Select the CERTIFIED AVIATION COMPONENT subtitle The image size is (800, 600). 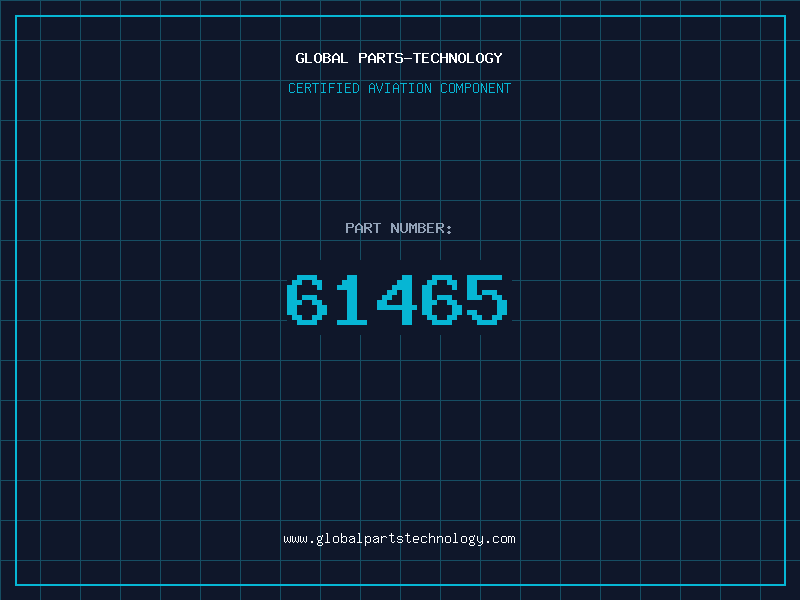399,88
